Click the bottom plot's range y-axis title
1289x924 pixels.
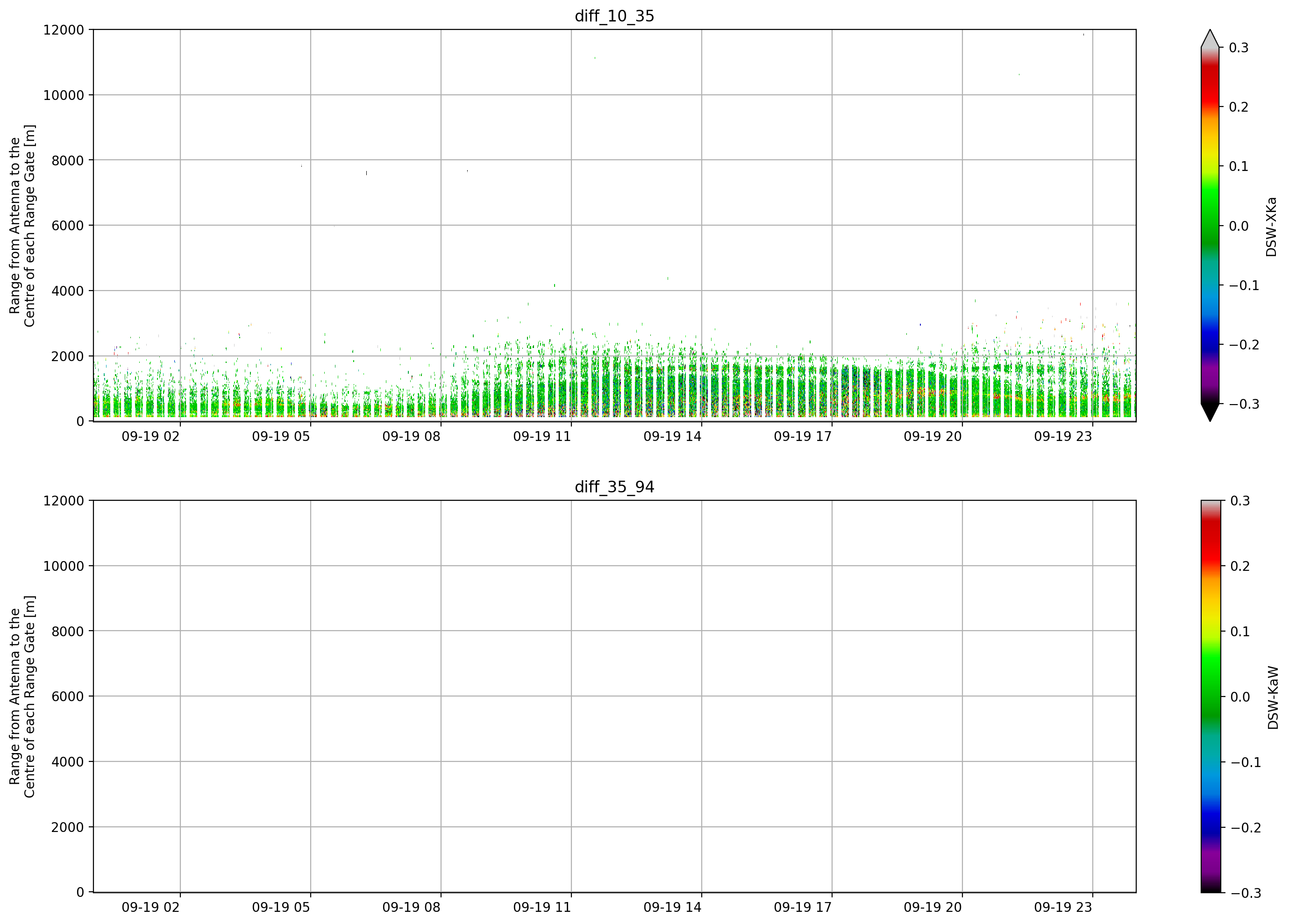22,697
